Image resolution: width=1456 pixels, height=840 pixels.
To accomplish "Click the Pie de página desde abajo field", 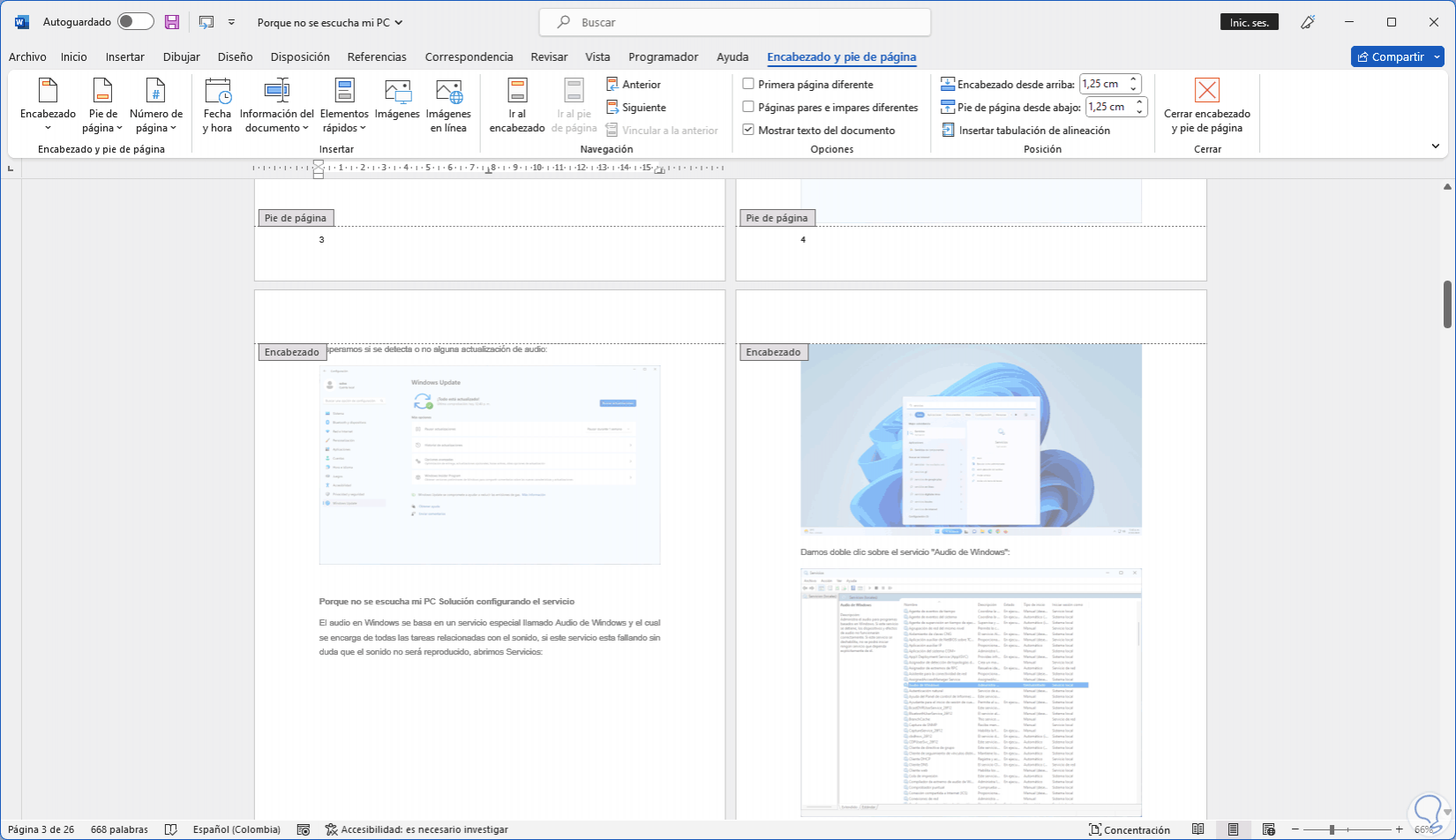I will point(1109,107).
